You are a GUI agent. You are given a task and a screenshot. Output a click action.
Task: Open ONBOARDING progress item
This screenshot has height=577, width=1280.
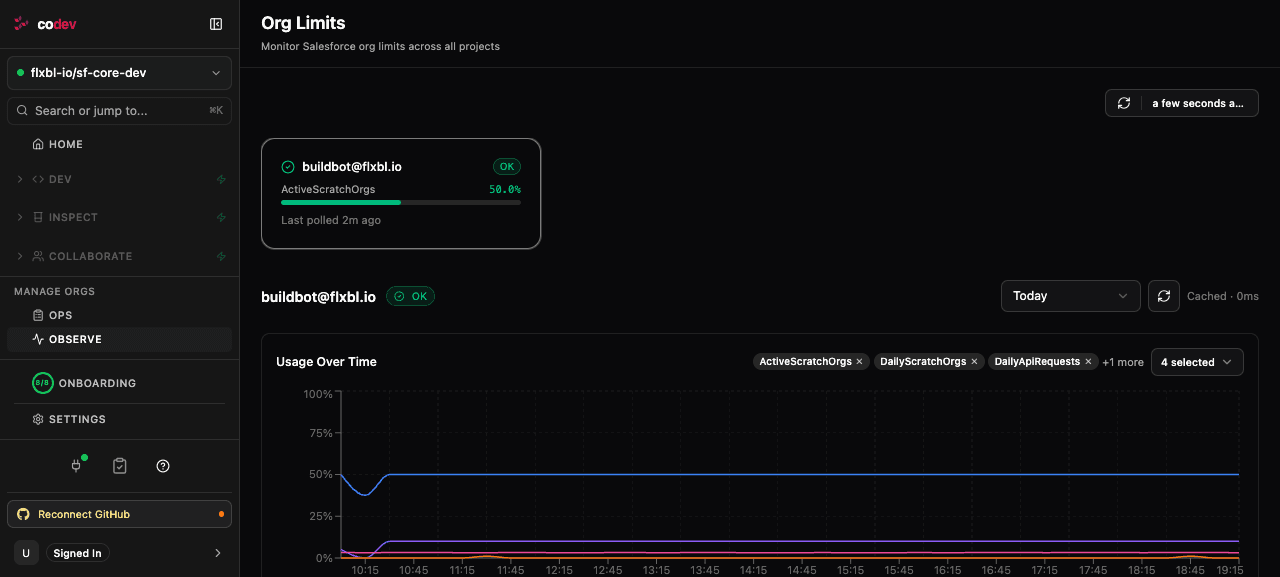pos(119,383)
